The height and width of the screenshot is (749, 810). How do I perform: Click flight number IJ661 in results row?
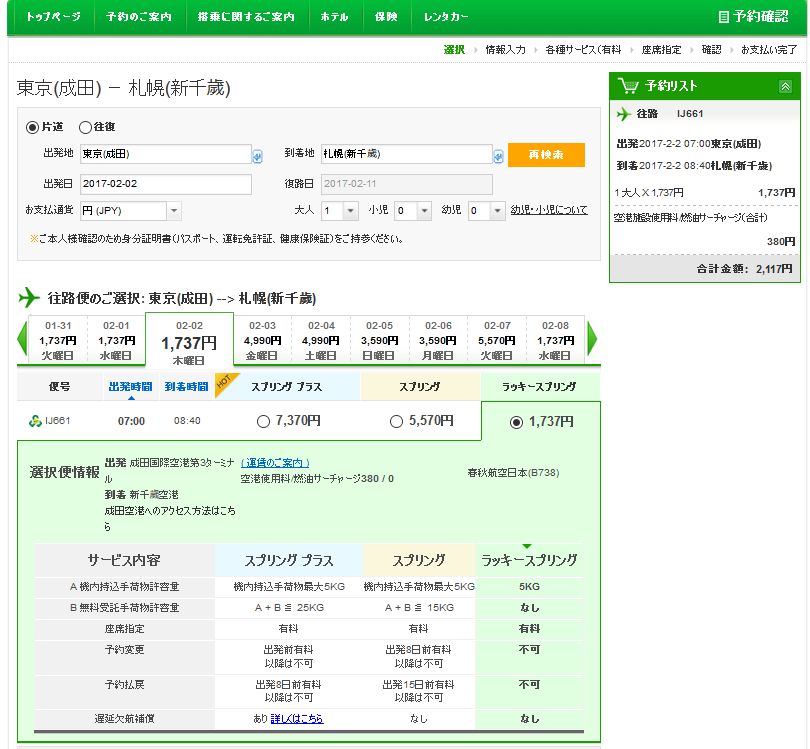pyautogui.click(x=57, y=420)
